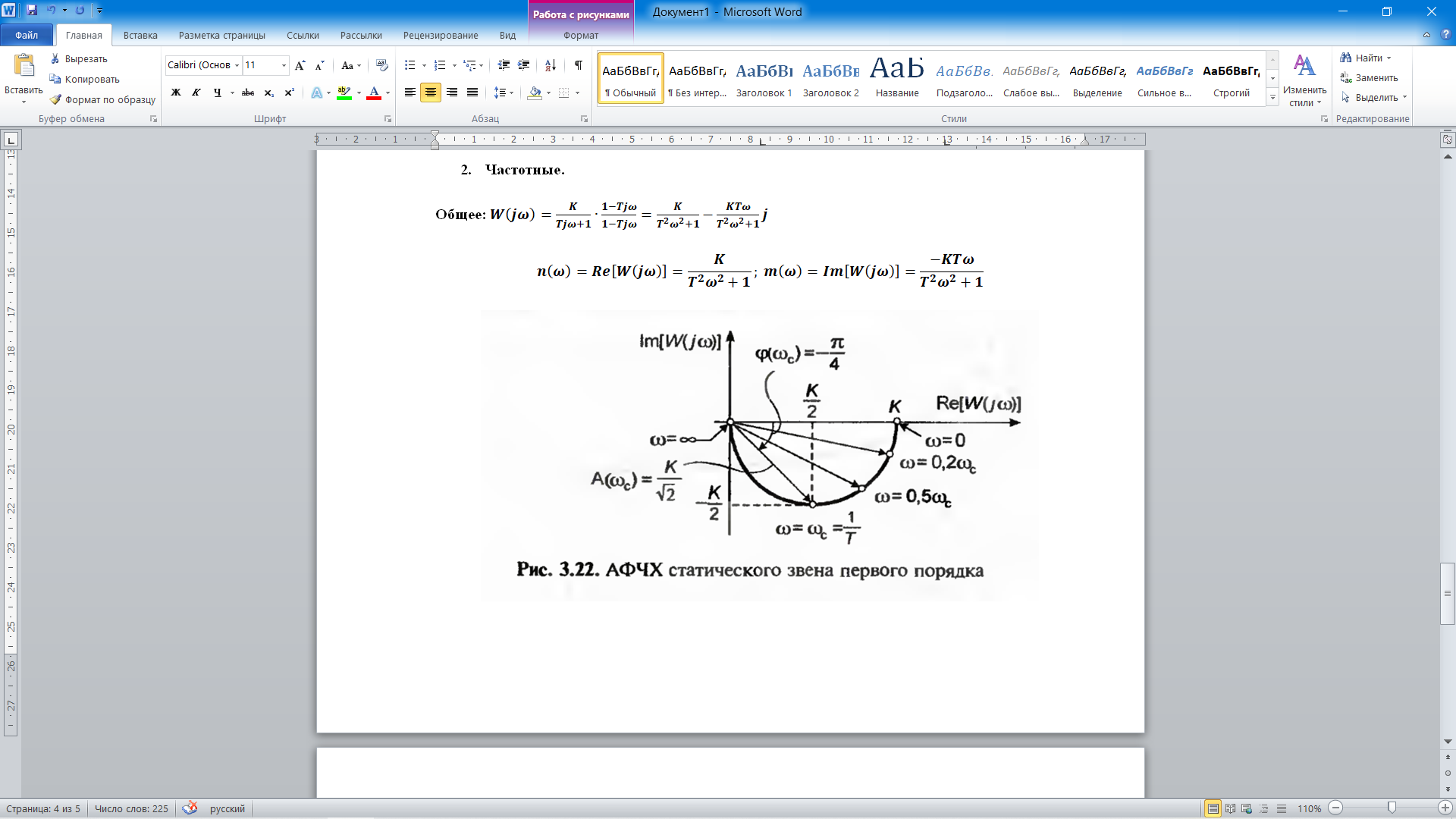1456x819 pixels.
Task: Click the Copy (Копировать) icon
Action: click(x=55, y=79)
